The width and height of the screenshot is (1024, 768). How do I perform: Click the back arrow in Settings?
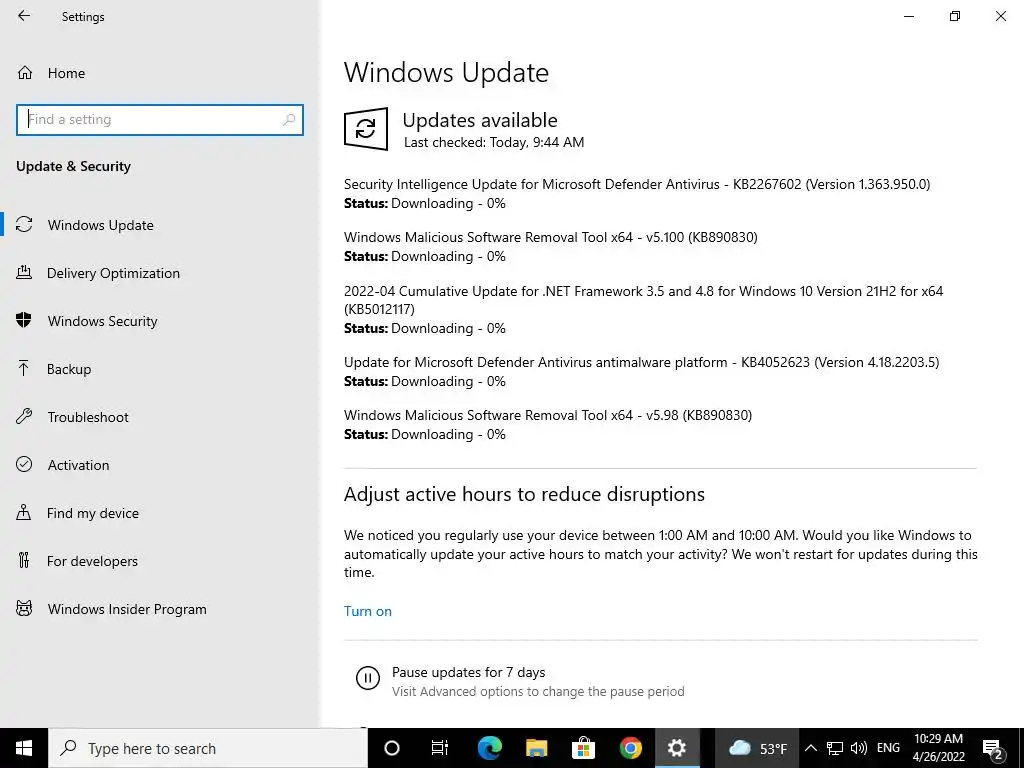click(24, 16)
